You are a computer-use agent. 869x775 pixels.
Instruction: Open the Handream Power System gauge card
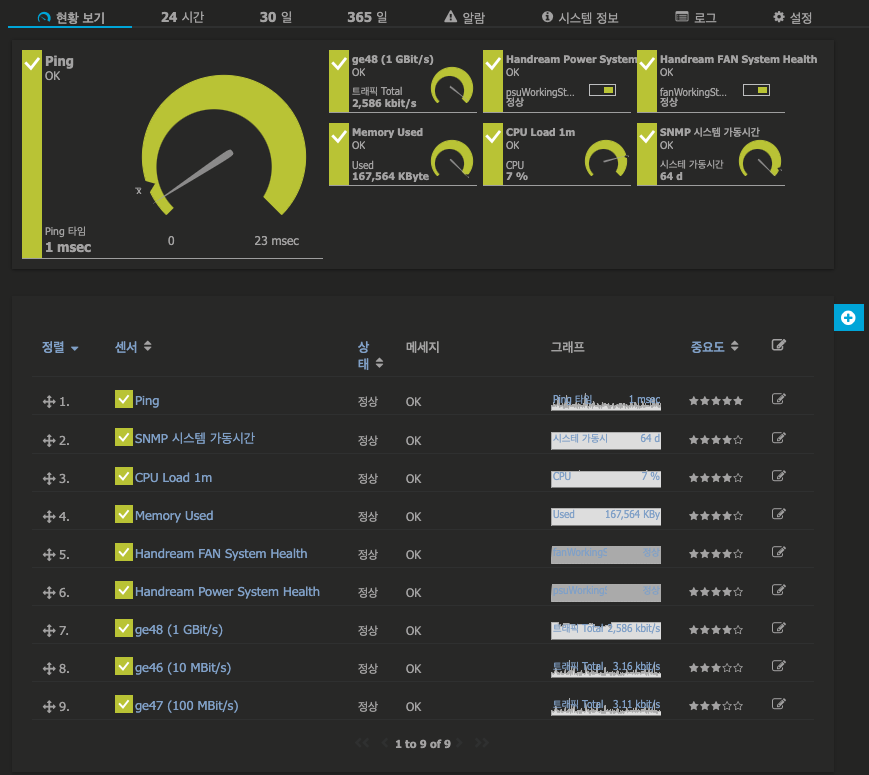[x=557, y=81]
